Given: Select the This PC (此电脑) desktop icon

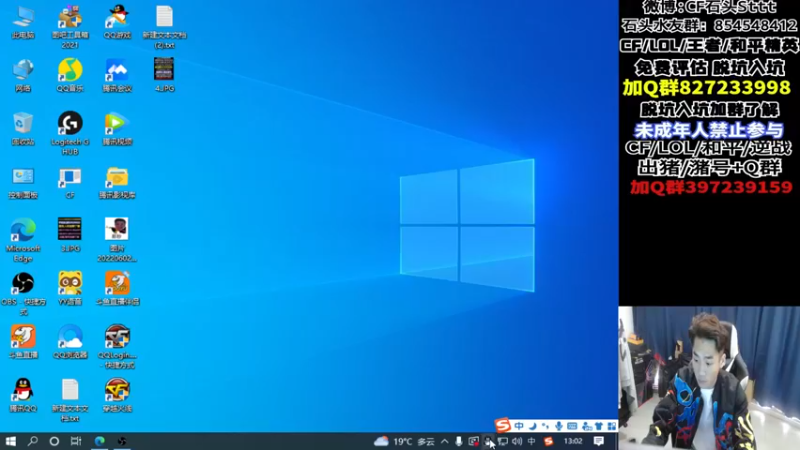Looking at the screenshot, I should (x=23, y=22).
